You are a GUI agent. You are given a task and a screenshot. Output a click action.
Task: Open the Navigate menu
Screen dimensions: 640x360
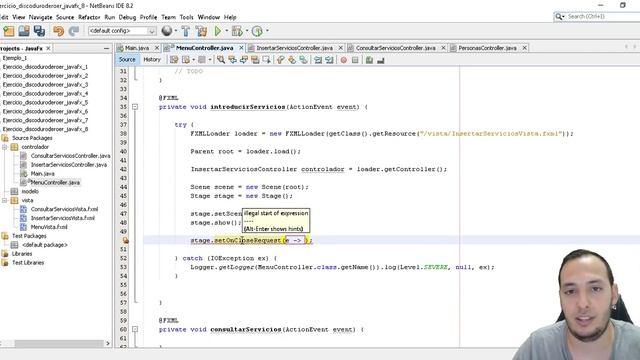40,17
